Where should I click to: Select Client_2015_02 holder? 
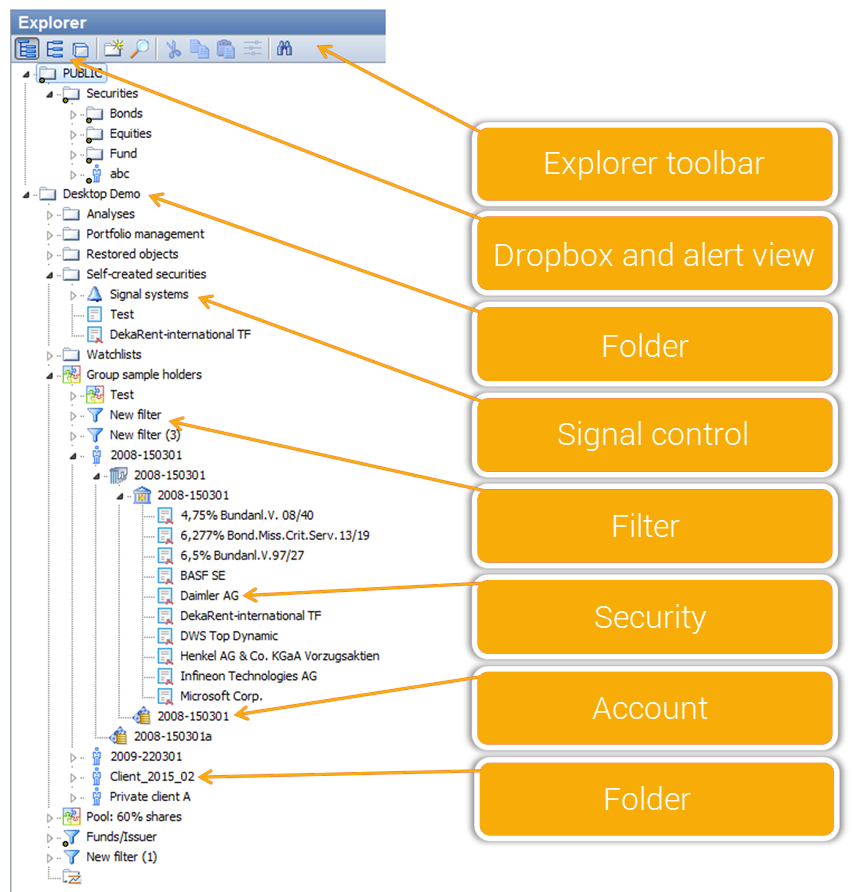coord(152,776)
